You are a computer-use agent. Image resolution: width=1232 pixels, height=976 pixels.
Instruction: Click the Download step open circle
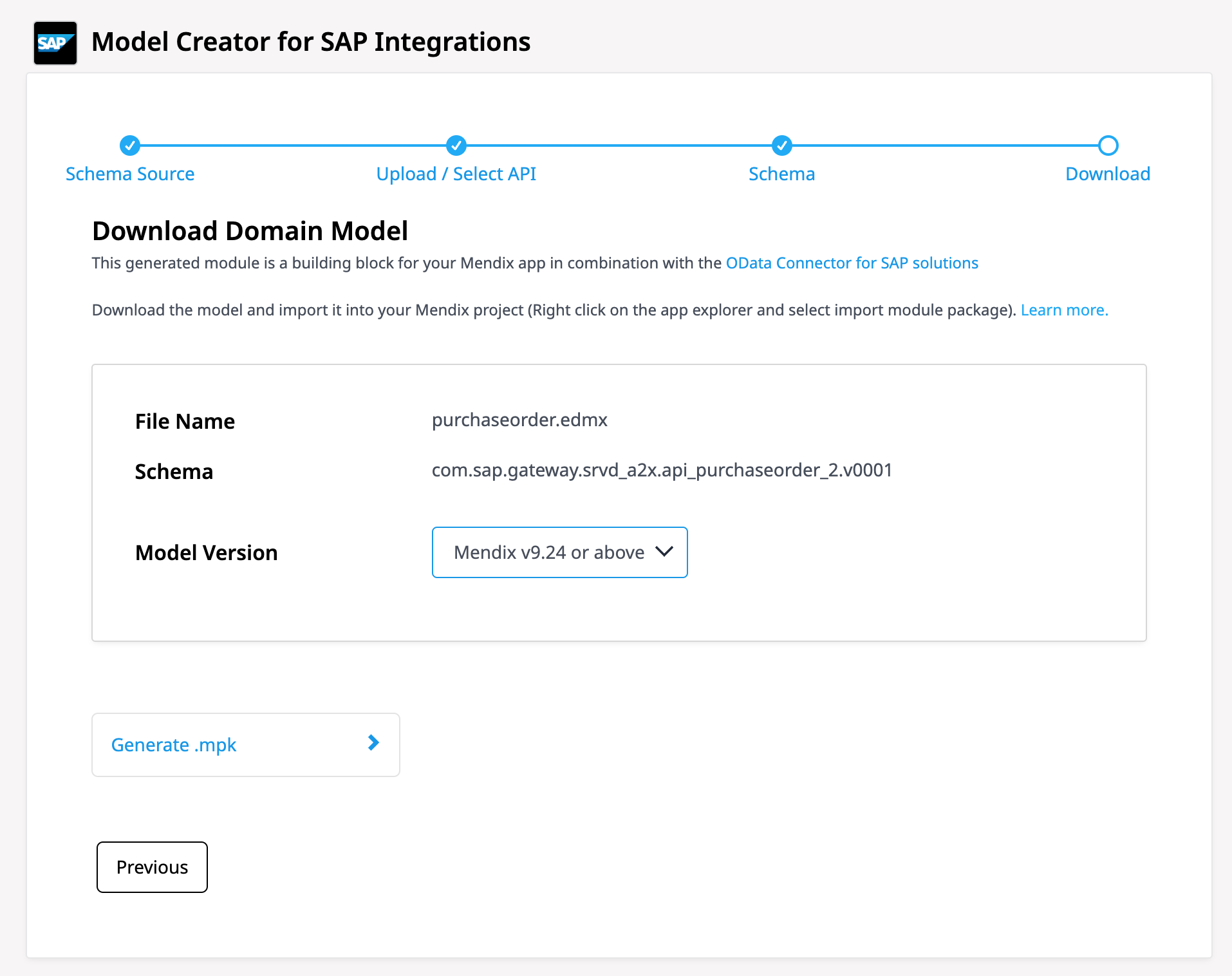click(x=1108, y=145)
